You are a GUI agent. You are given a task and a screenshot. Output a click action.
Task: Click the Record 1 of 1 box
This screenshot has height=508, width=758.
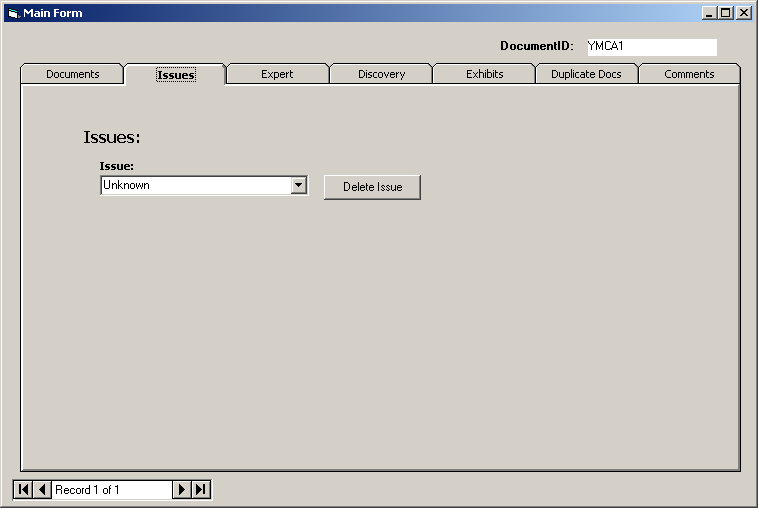point(111,489)
